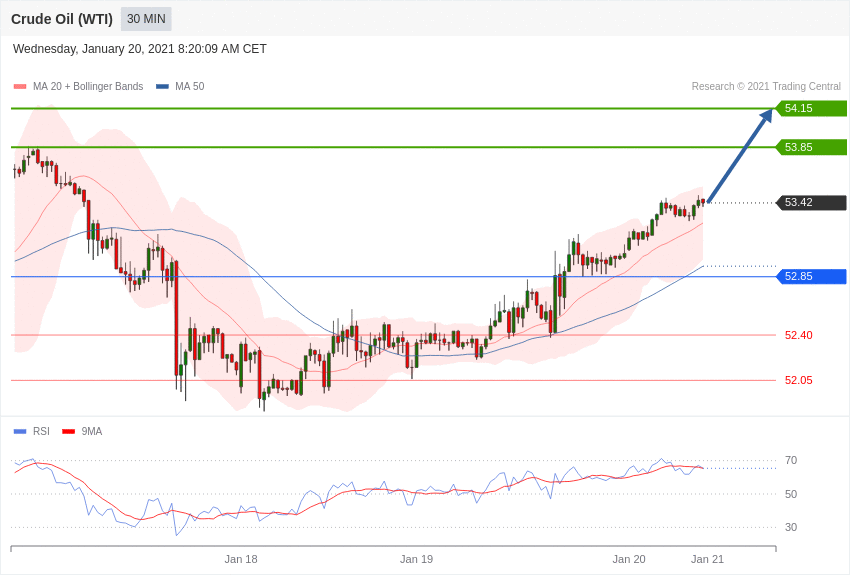Click the chart timestamp text
The width and height of the screenshot is (850, 576).
pos(139,49)
